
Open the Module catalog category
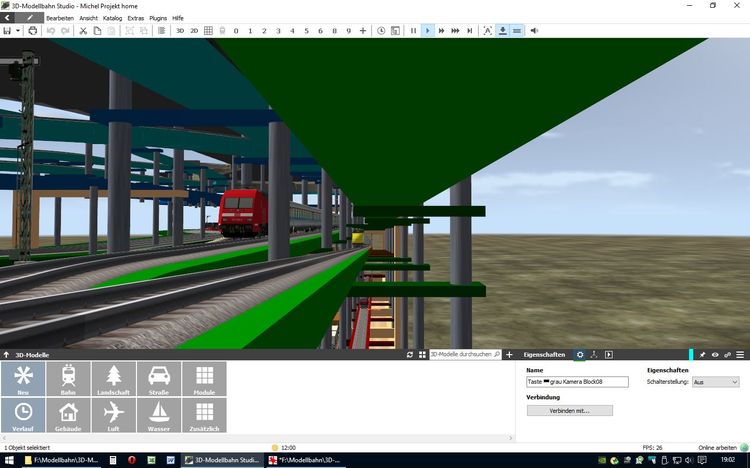click(x=204, y=379)
